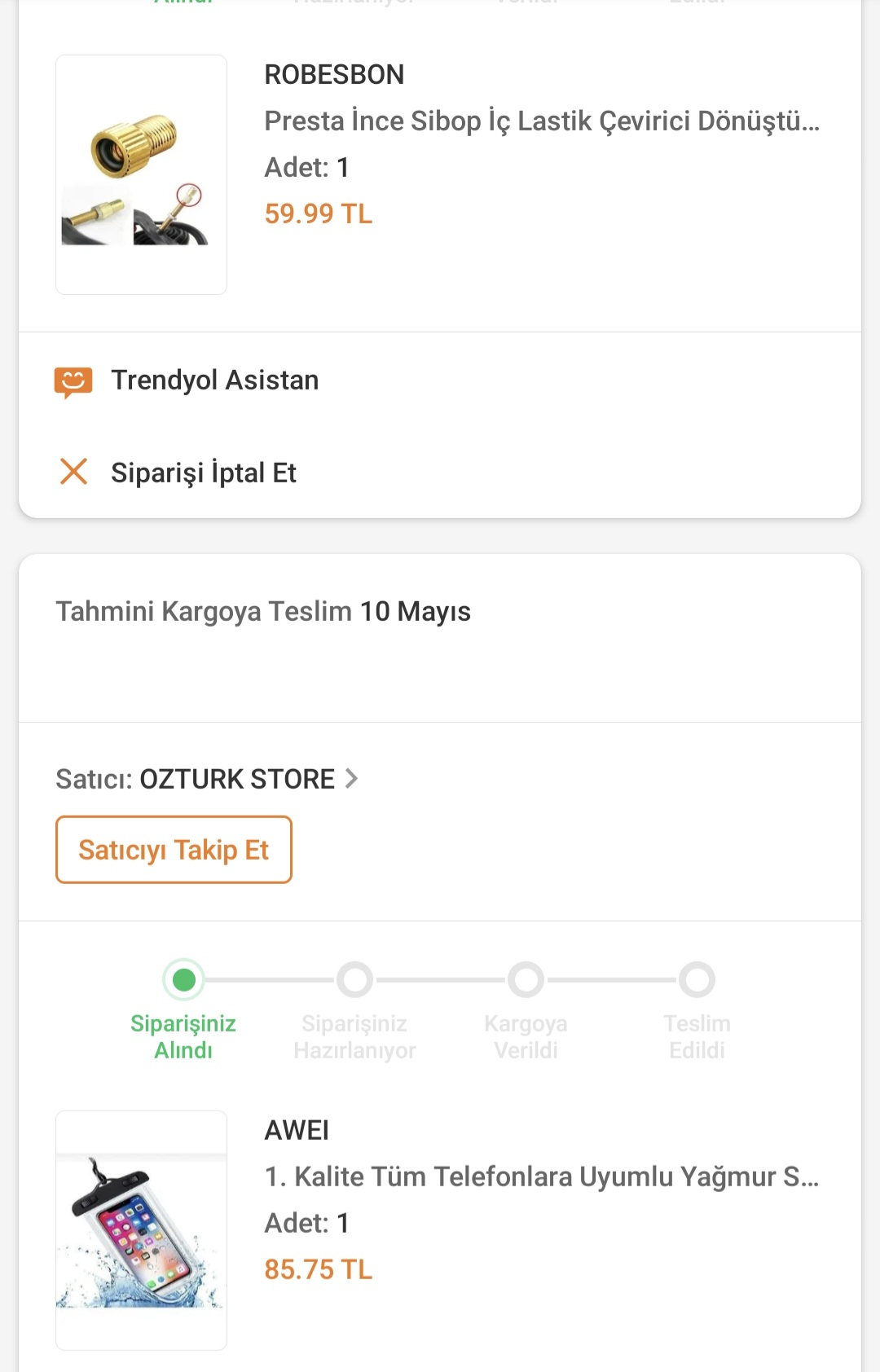Tap the 59.99 TL price
Image resolution: width=880 pixels, height=1372 pixels.
click(319, 213)
